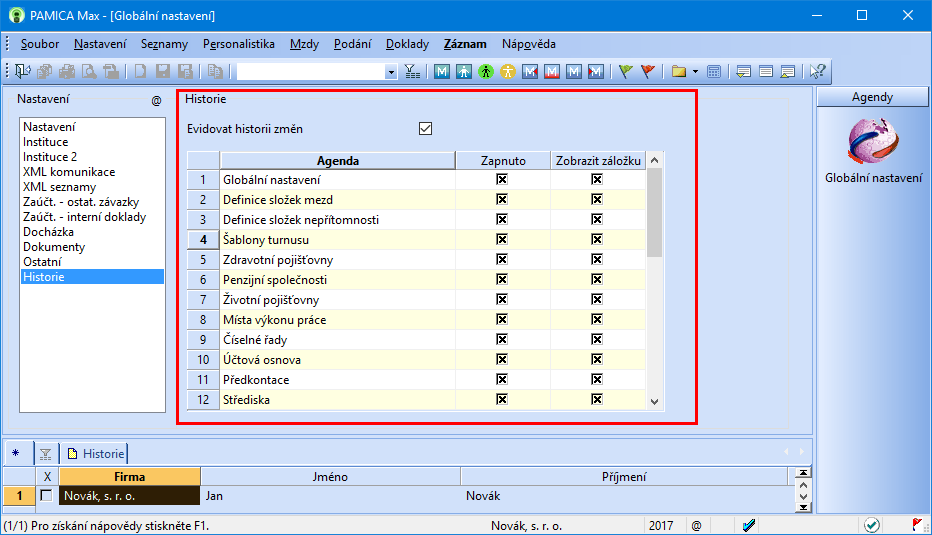The width and height of the screenshot is (932, 535).
Task: Toggle Zobrazit záložku for Definice složek mezd
Action: point(597,200)
